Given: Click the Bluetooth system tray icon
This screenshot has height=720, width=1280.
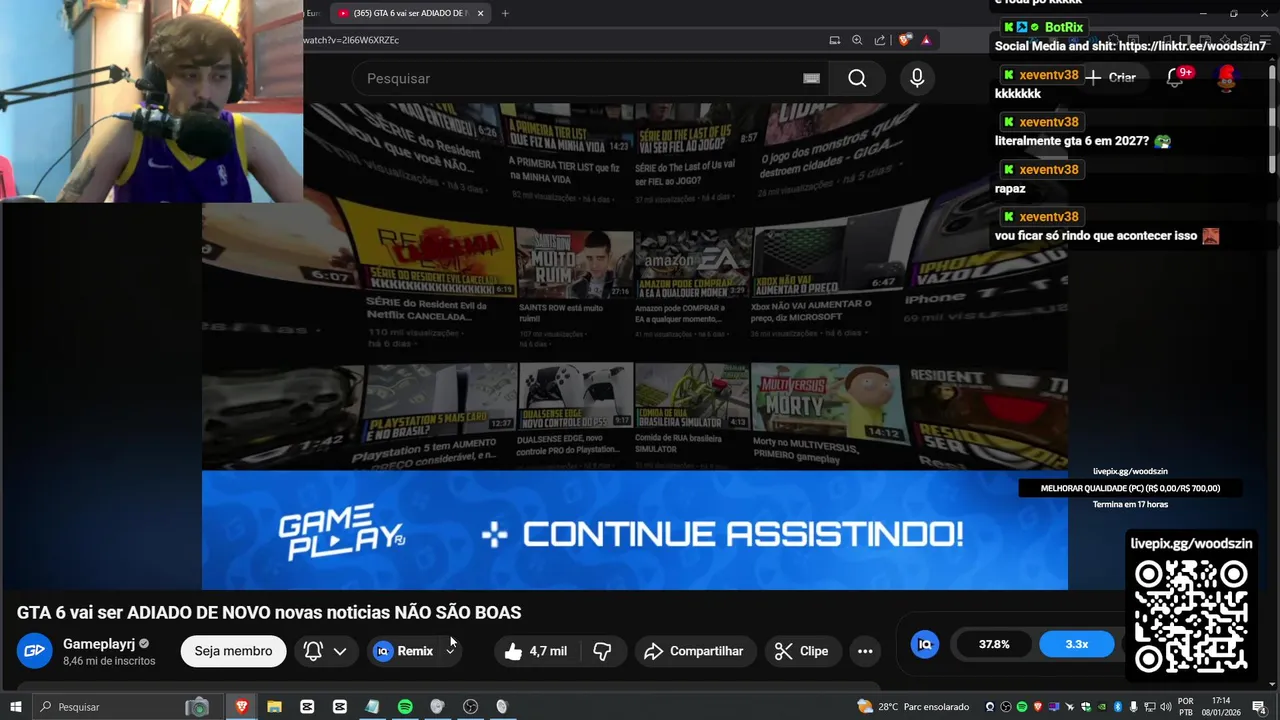Looking at the screenshot, I should tap(1117, 707).
